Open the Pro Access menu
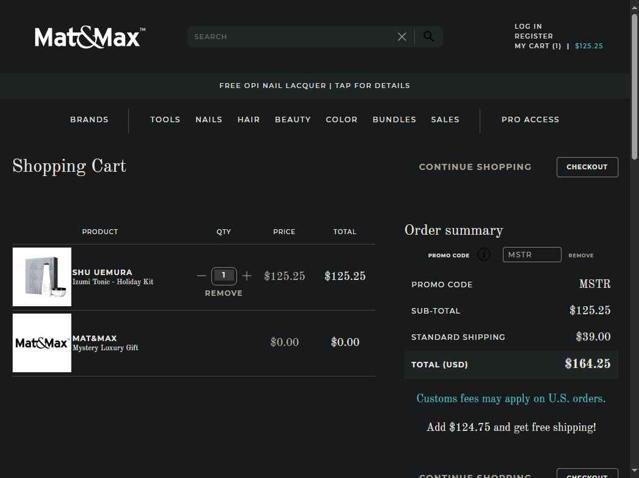The height and width of the screenshot is (478, 639). 530,119
